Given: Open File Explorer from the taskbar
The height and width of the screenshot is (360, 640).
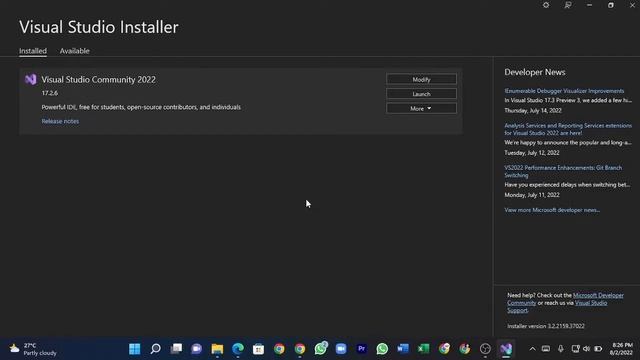Looking at the screenshot, I should pyautogui.click(x=218, y=349).
